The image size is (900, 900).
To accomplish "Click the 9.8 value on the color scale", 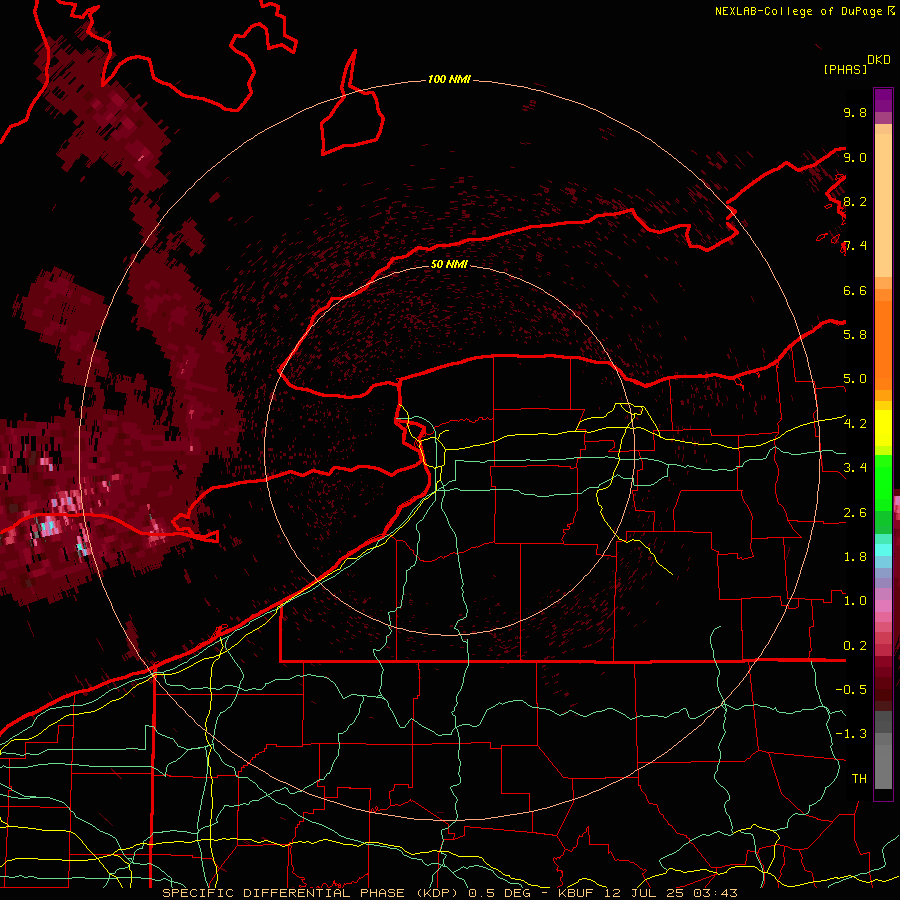I will (855, 112).
